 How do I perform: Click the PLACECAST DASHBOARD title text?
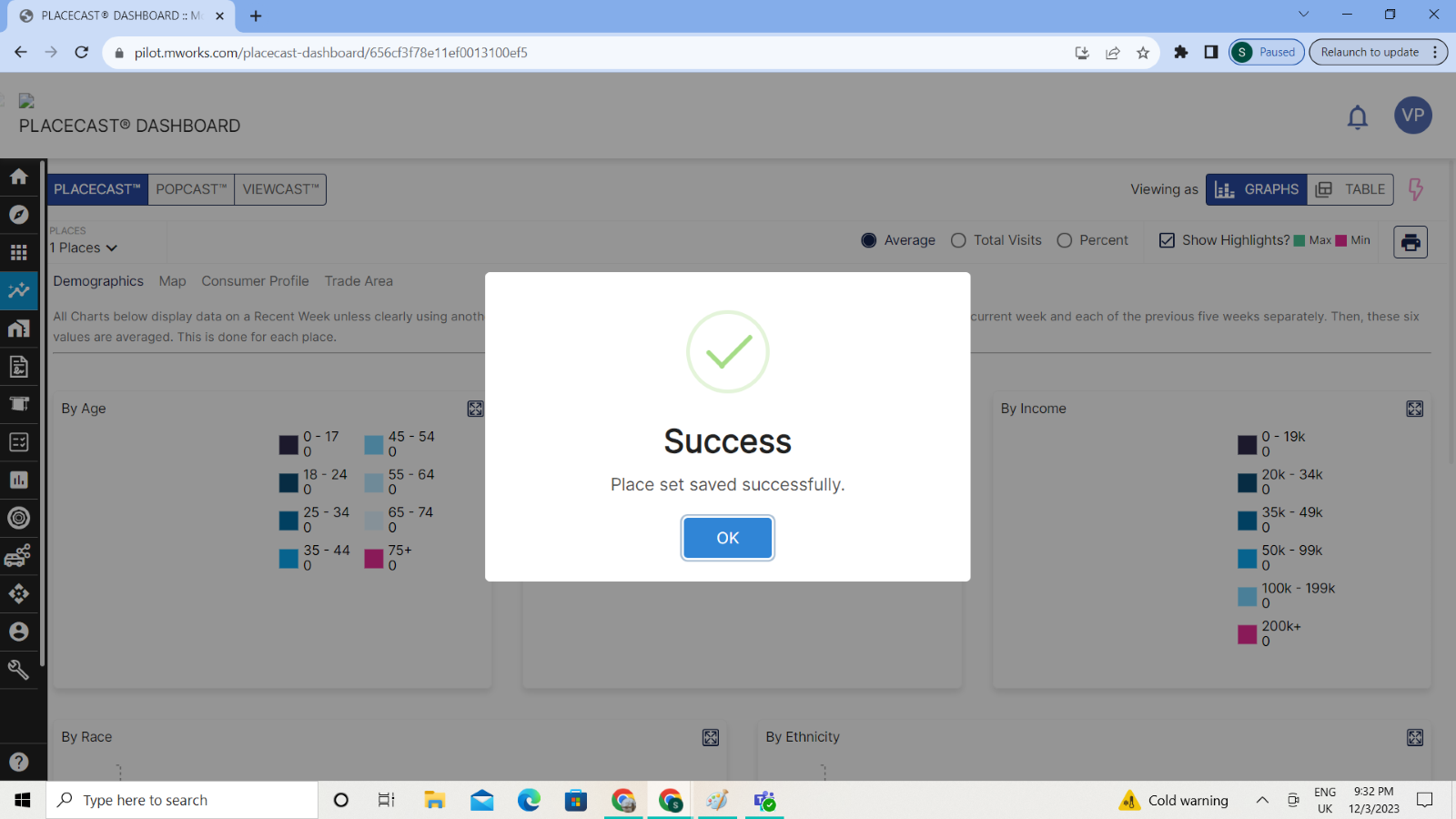130,126
